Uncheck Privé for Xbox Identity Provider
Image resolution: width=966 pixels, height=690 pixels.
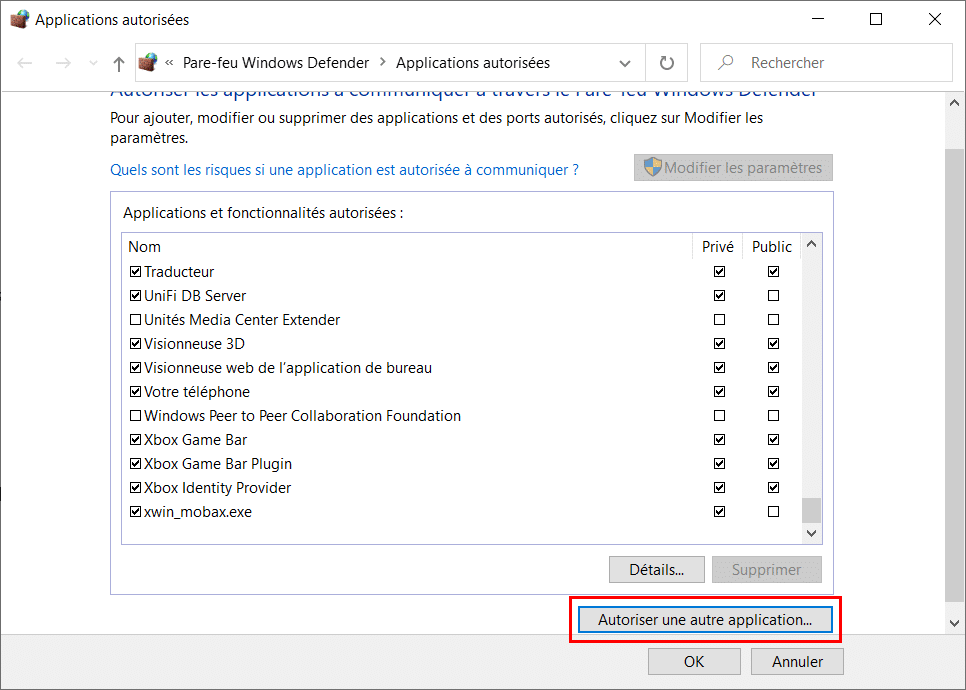719,488
